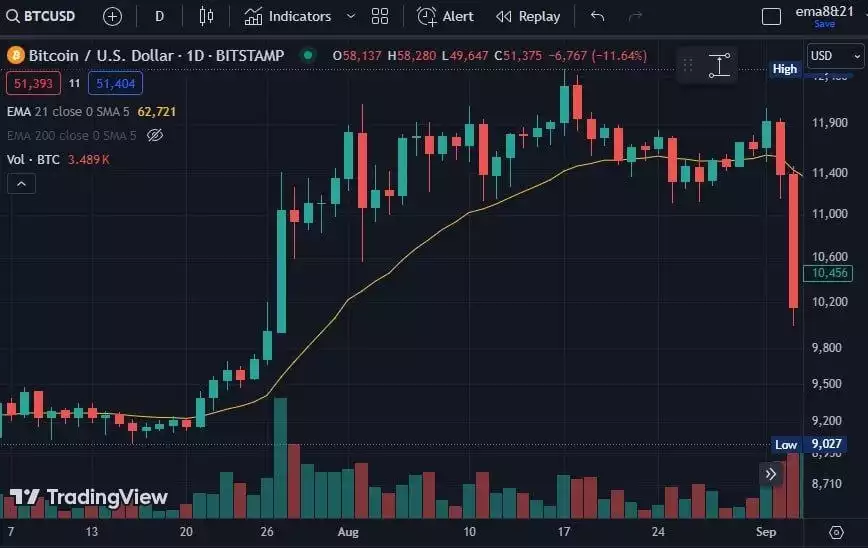Expand the arrow next to Indicators
Screen dimensions: 868x548
(x=350, y=16)
